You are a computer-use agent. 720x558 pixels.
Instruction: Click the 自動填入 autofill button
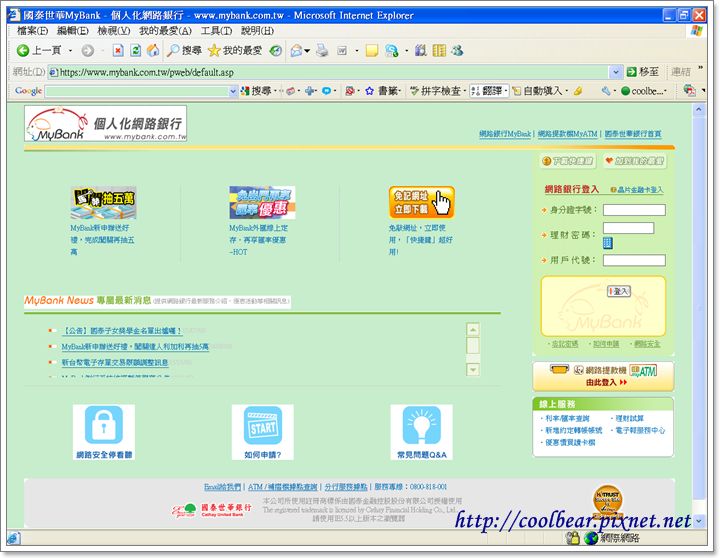point(537,91)
